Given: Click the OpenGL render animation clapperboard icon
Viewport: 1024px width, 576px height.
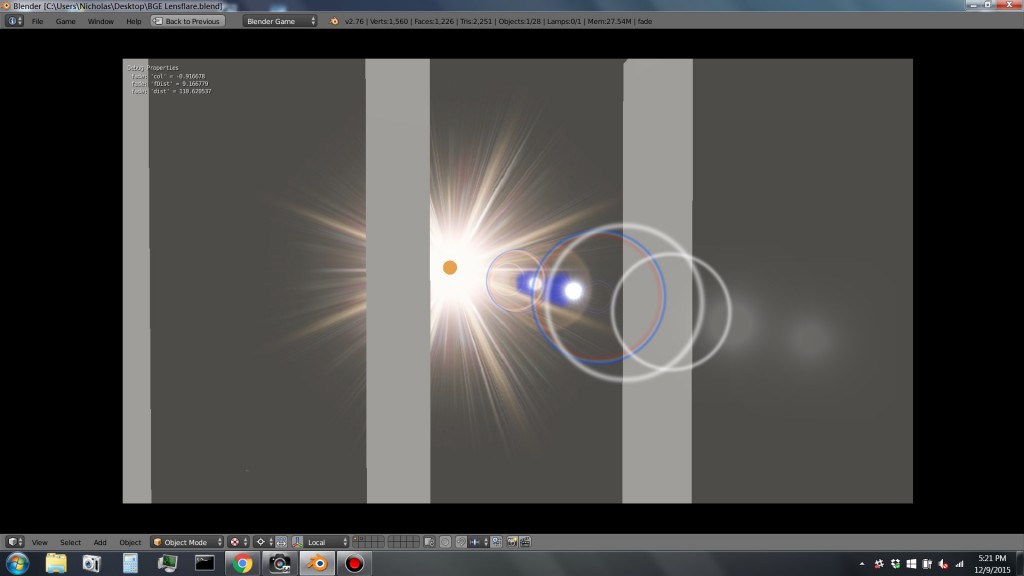Looking at the screenshot, I should pos(525,542).
